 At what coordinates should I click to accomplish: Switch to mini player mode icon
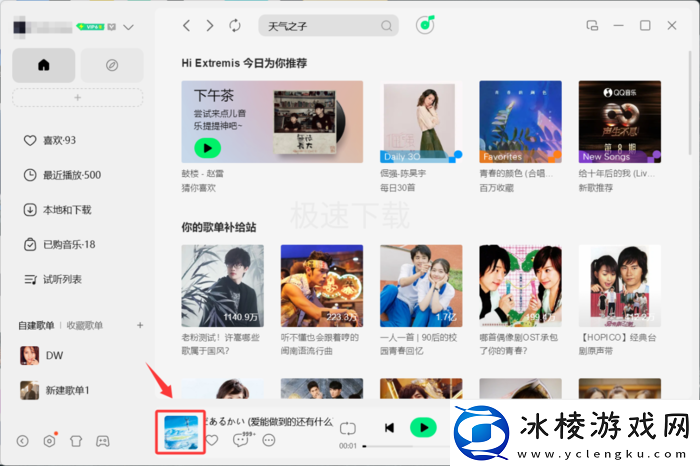pos(592,26)
